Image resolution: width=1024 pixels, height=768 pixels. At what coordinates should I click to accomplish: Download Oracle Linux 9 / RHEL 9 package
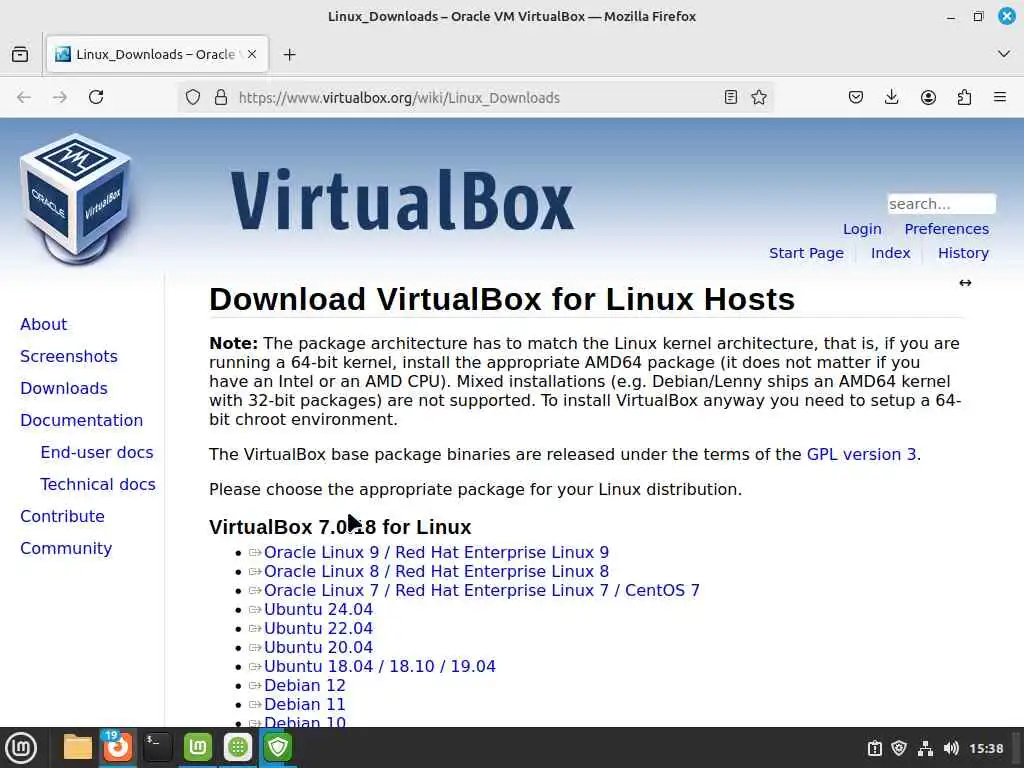pyautogui.click(x=436, y=552)
